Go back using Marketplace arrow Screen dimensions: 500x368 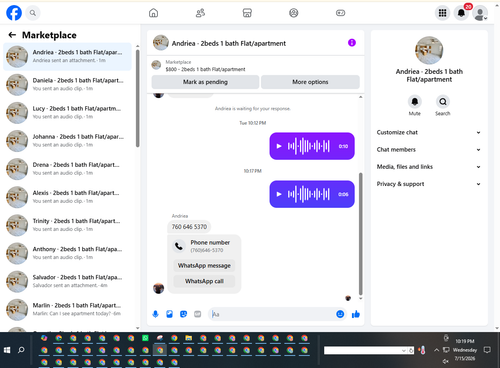pos(12,35)
